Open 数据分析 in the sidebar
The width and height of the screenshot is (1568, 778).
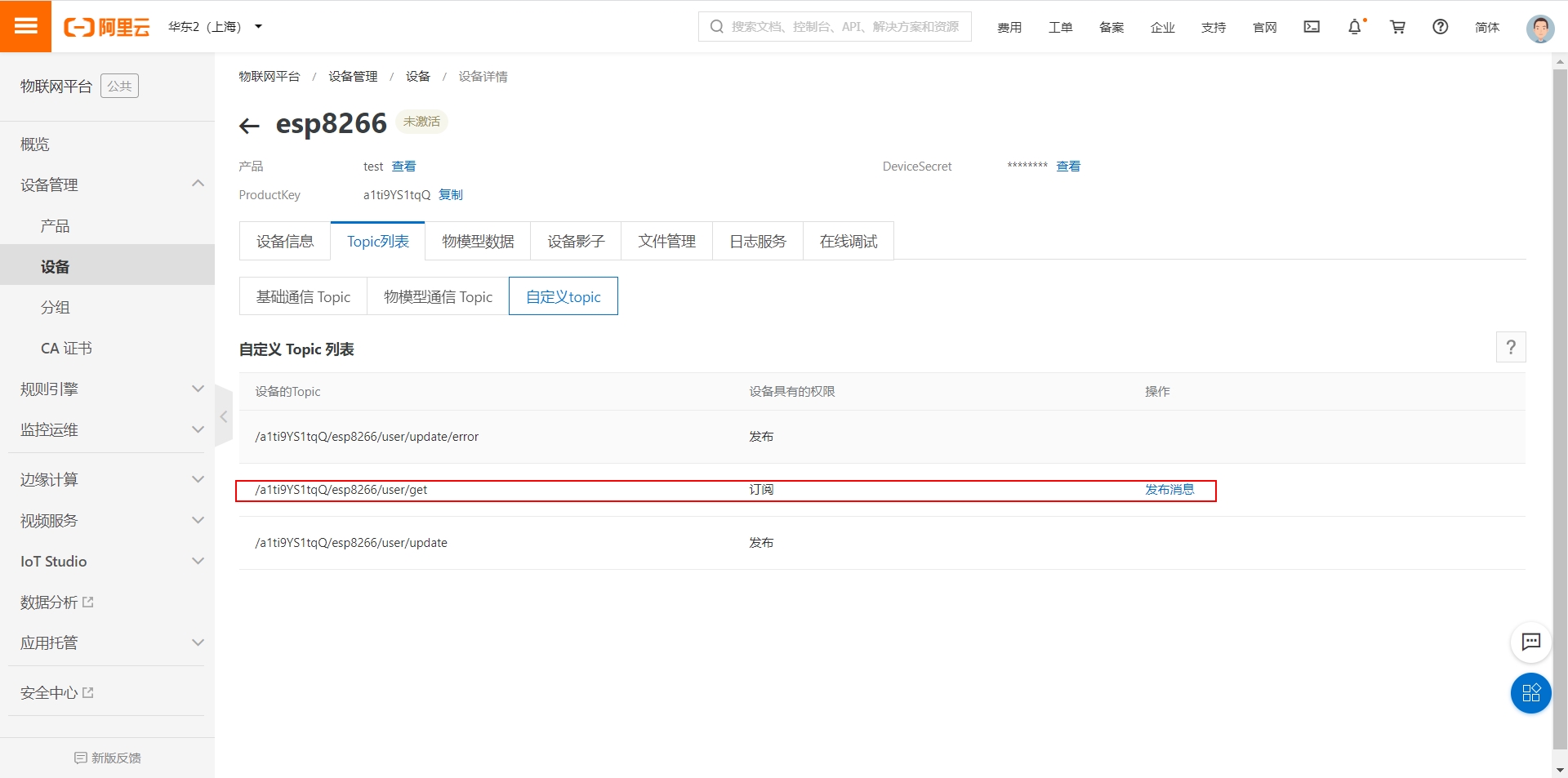57,602
